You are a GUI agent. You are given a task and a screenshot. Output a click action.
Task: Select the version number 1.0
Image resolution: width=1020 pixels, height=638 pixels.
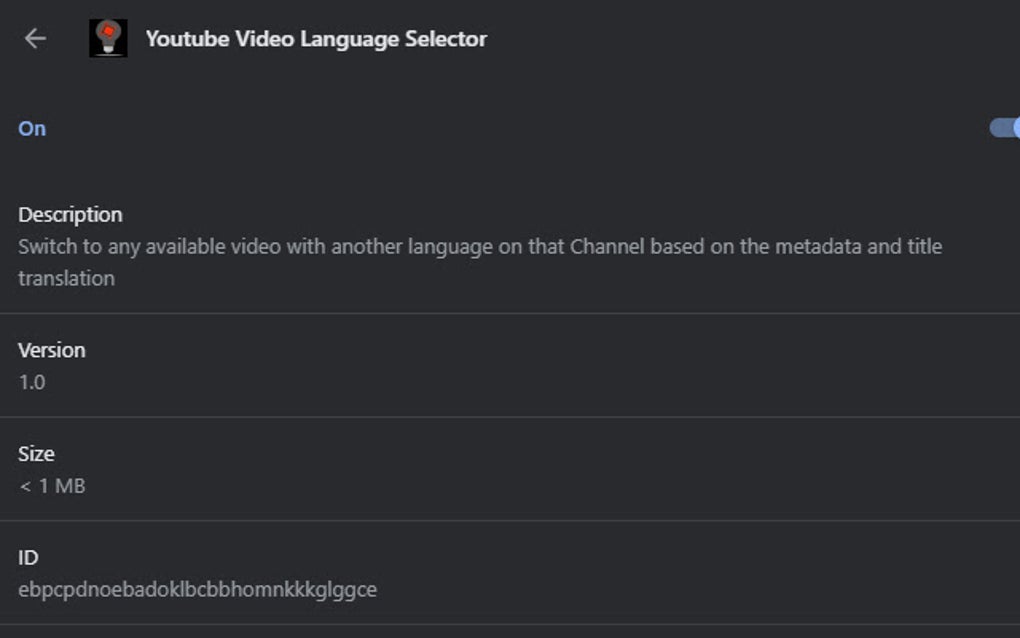point(29,382)
